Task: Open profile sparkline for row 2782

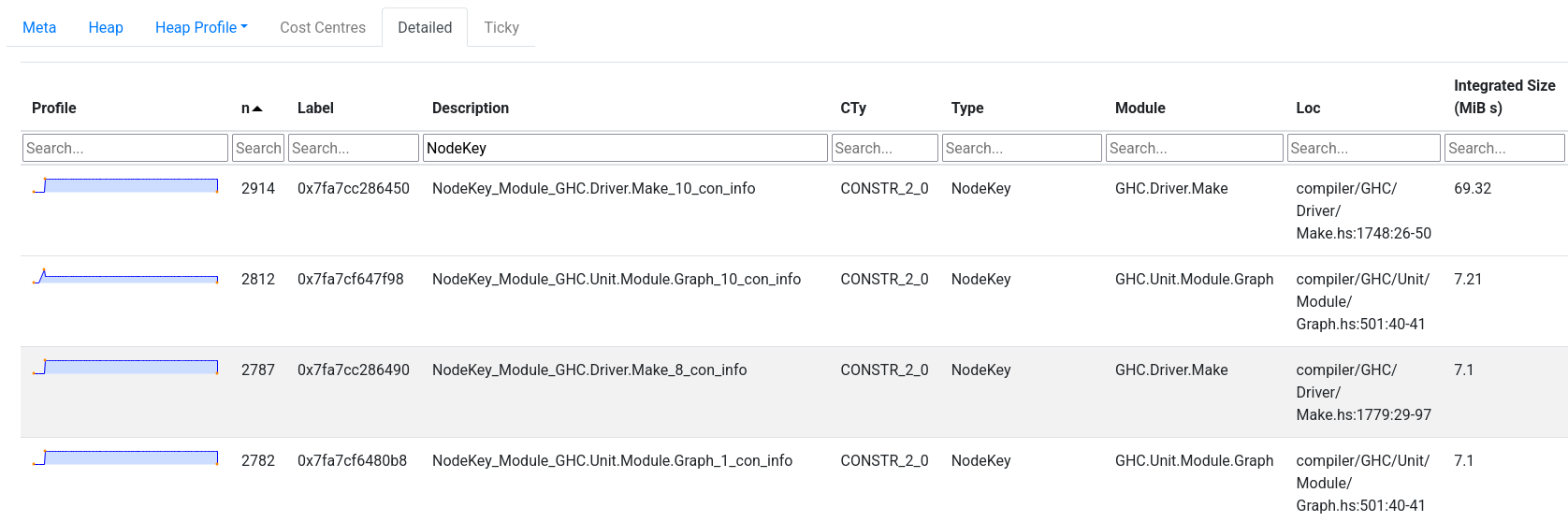Action: pyautogui.click(x=125, y=457)
